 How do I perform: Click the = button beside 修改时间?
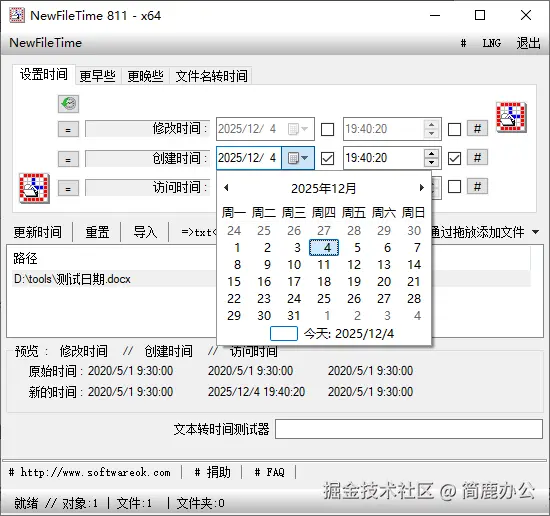(68, 130)
